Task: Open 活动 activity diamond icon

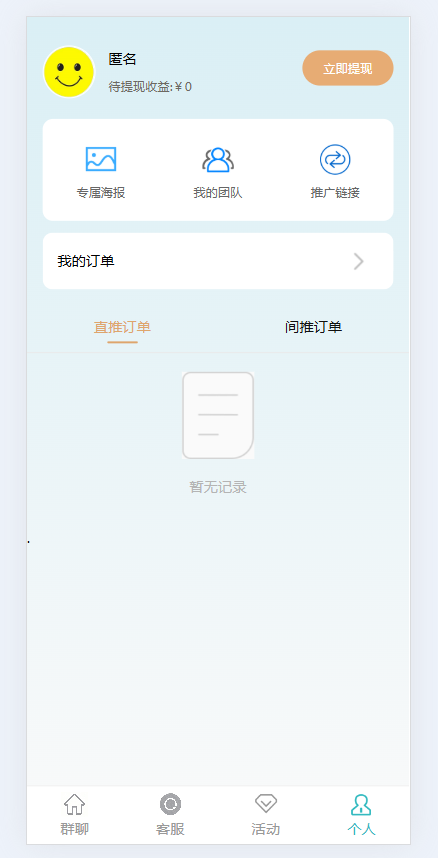Action: [x=266, y=804]
